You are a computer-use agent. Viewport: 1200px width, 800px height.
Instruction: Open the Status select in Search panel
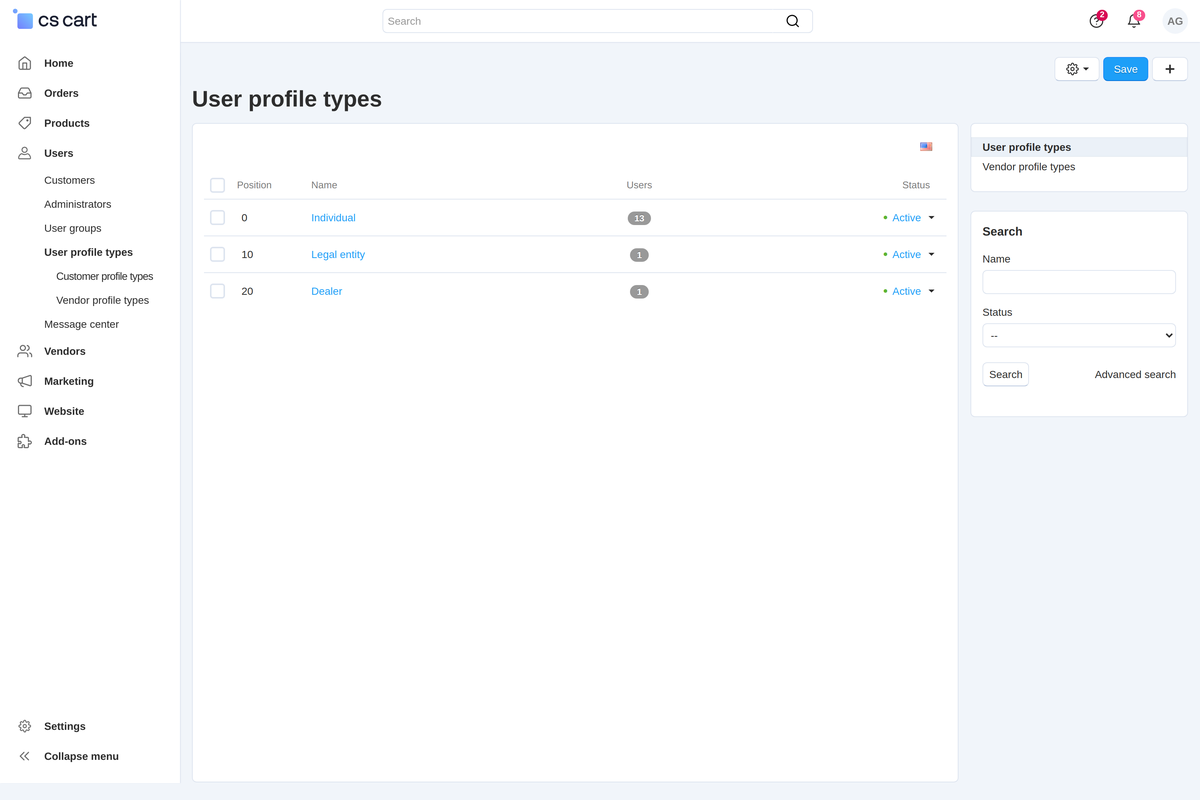(x=1079, y=335)
